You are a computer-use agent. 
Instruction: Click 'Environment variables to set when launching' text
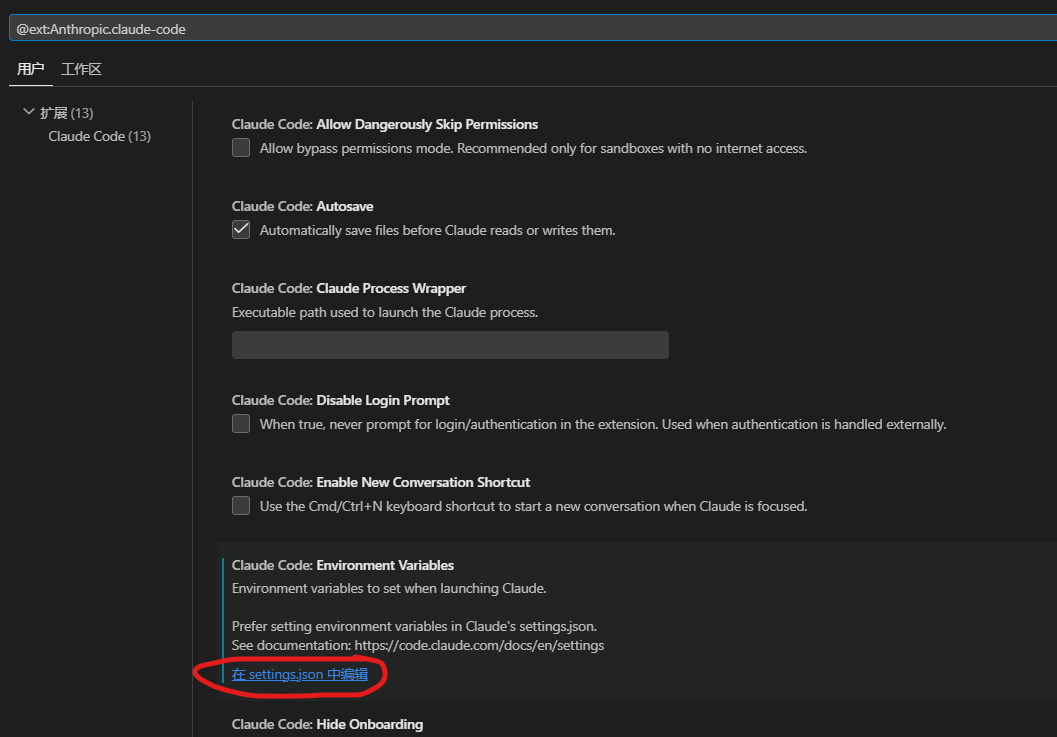tap(389, 588)
